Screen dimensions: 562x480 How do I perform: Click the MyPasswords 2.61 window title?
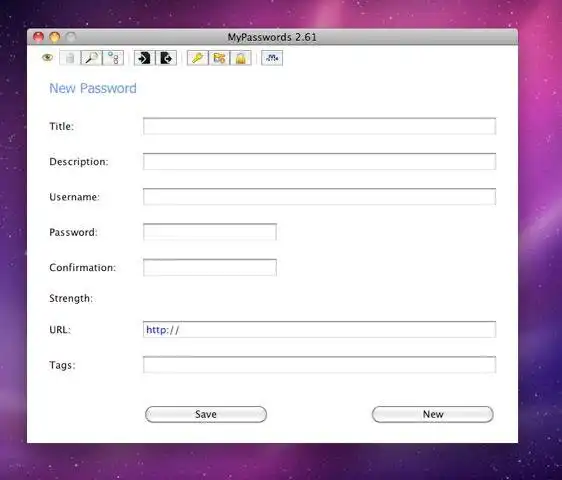272,37
